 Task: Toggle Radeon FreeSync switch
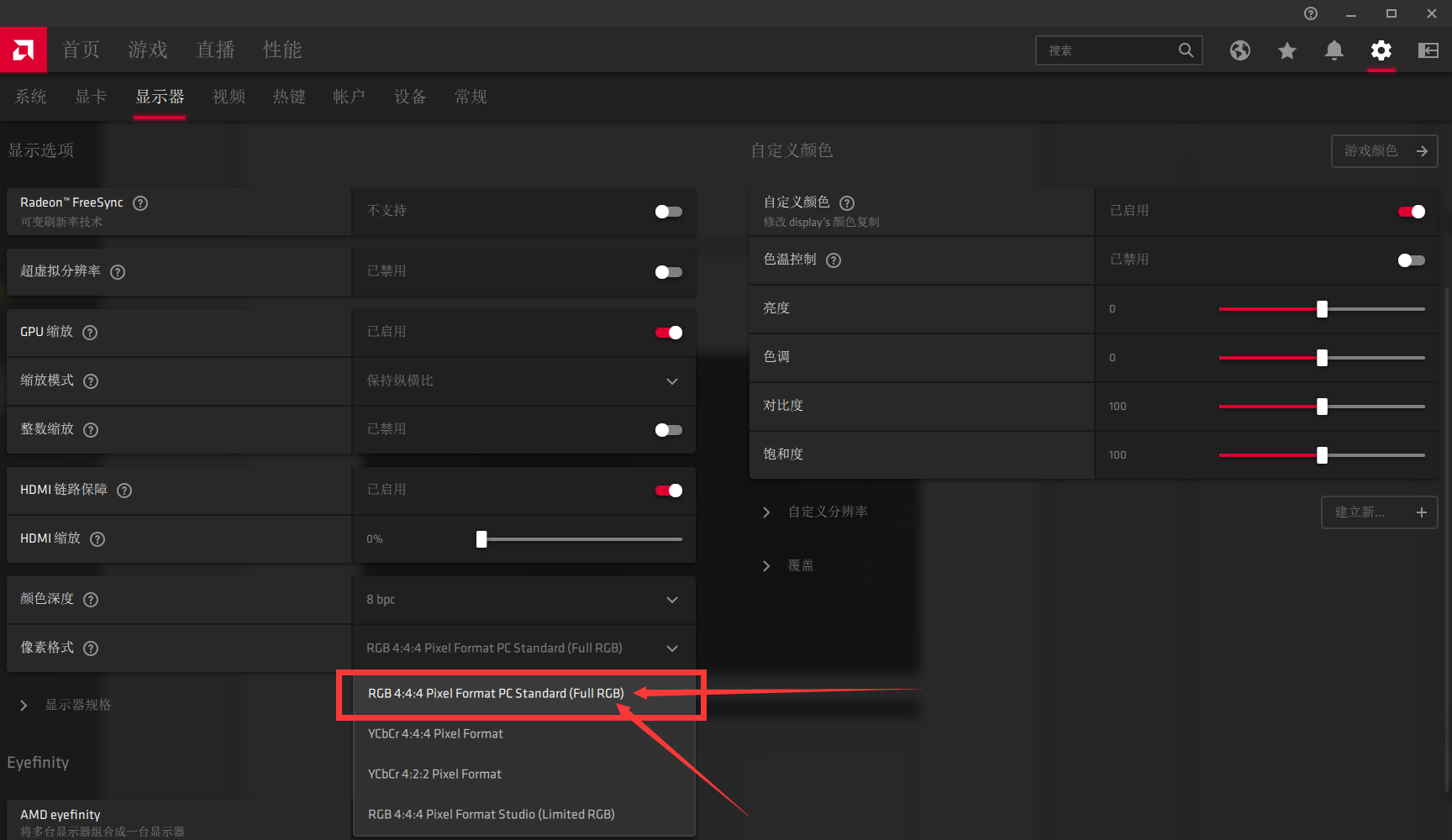(669, 212)
